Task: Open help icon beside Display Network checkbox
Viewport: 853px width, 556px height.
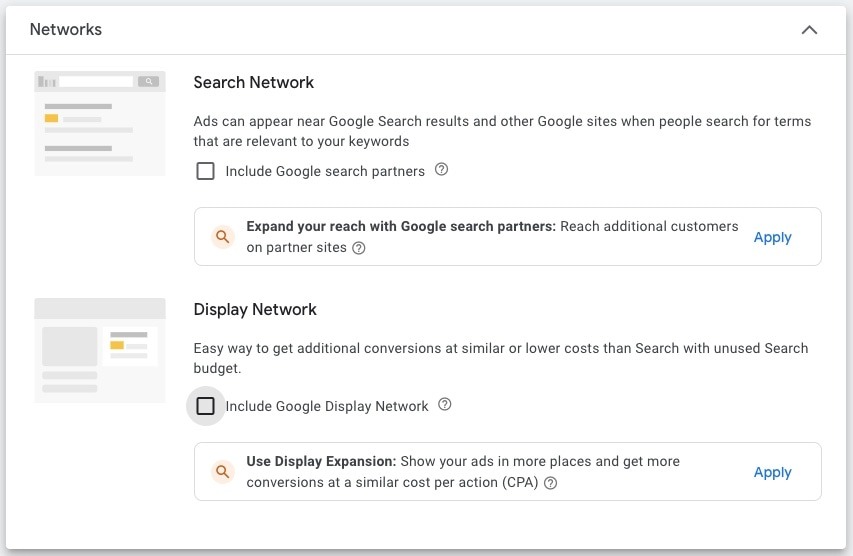Action: point(444,404)
